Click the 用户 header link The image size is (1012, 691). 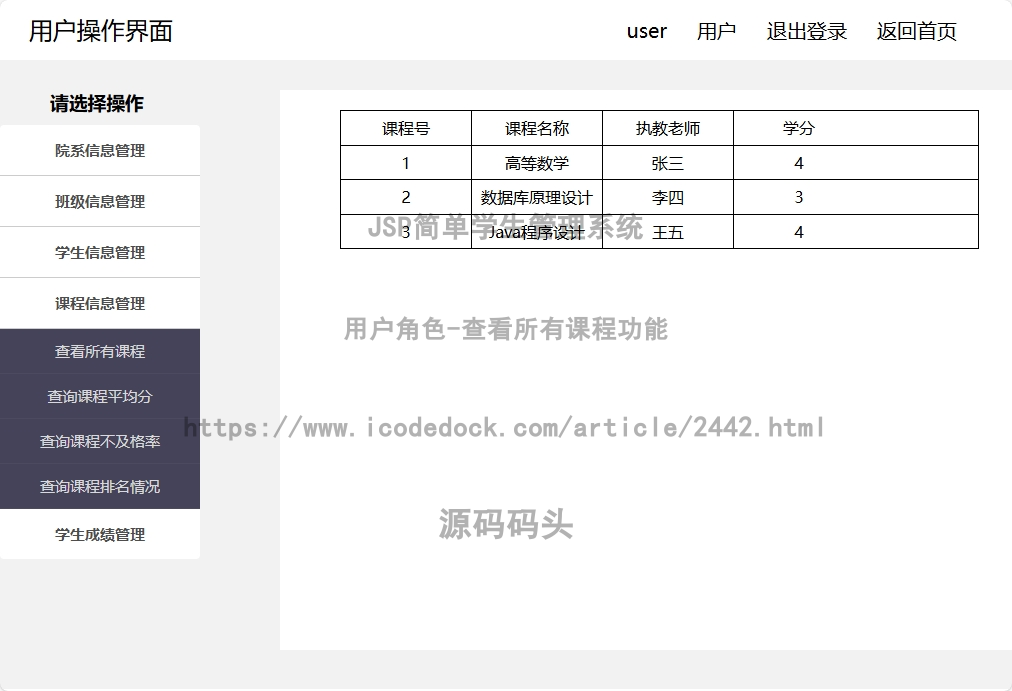(716, 31)
